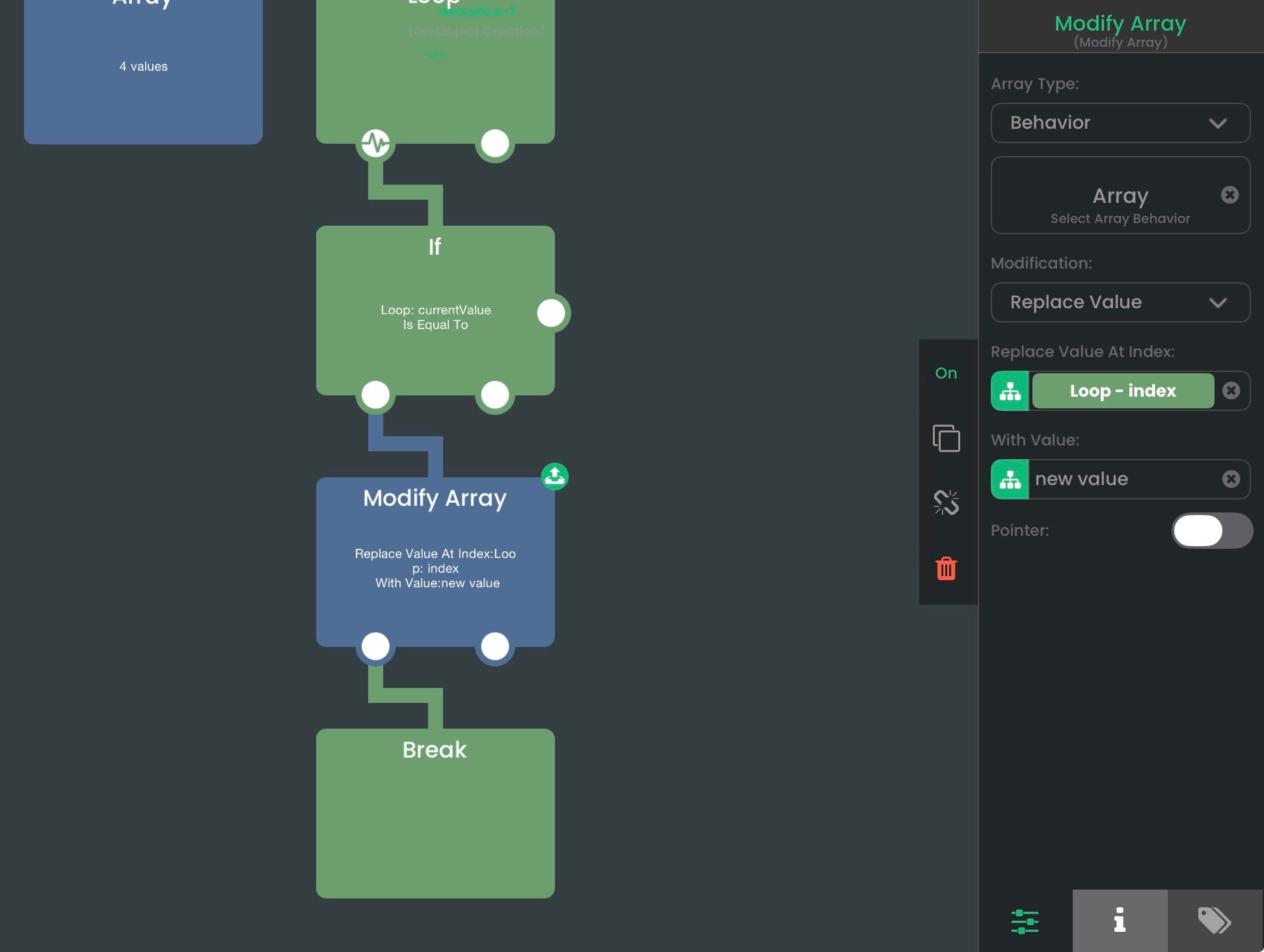Click the red trash delete icon

pyautogui.click(x=946, y=569)
